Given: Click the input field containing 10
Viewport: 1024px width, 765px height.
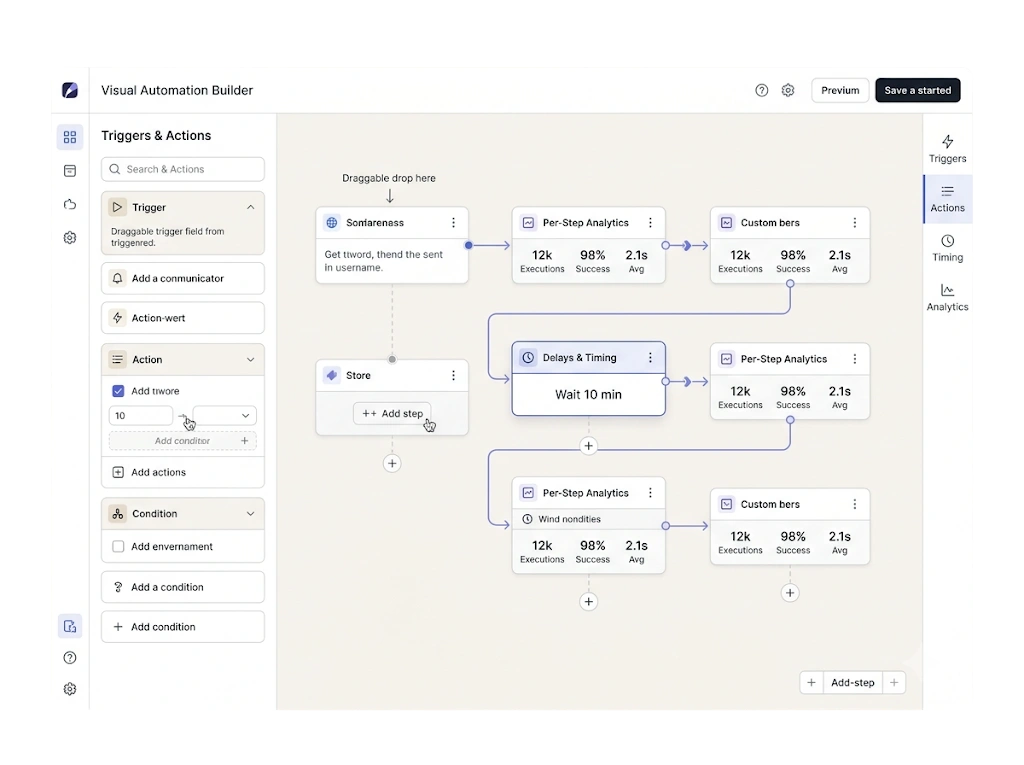Looking at the screenshot, I should pyautogui.click(x=140, y=415).
